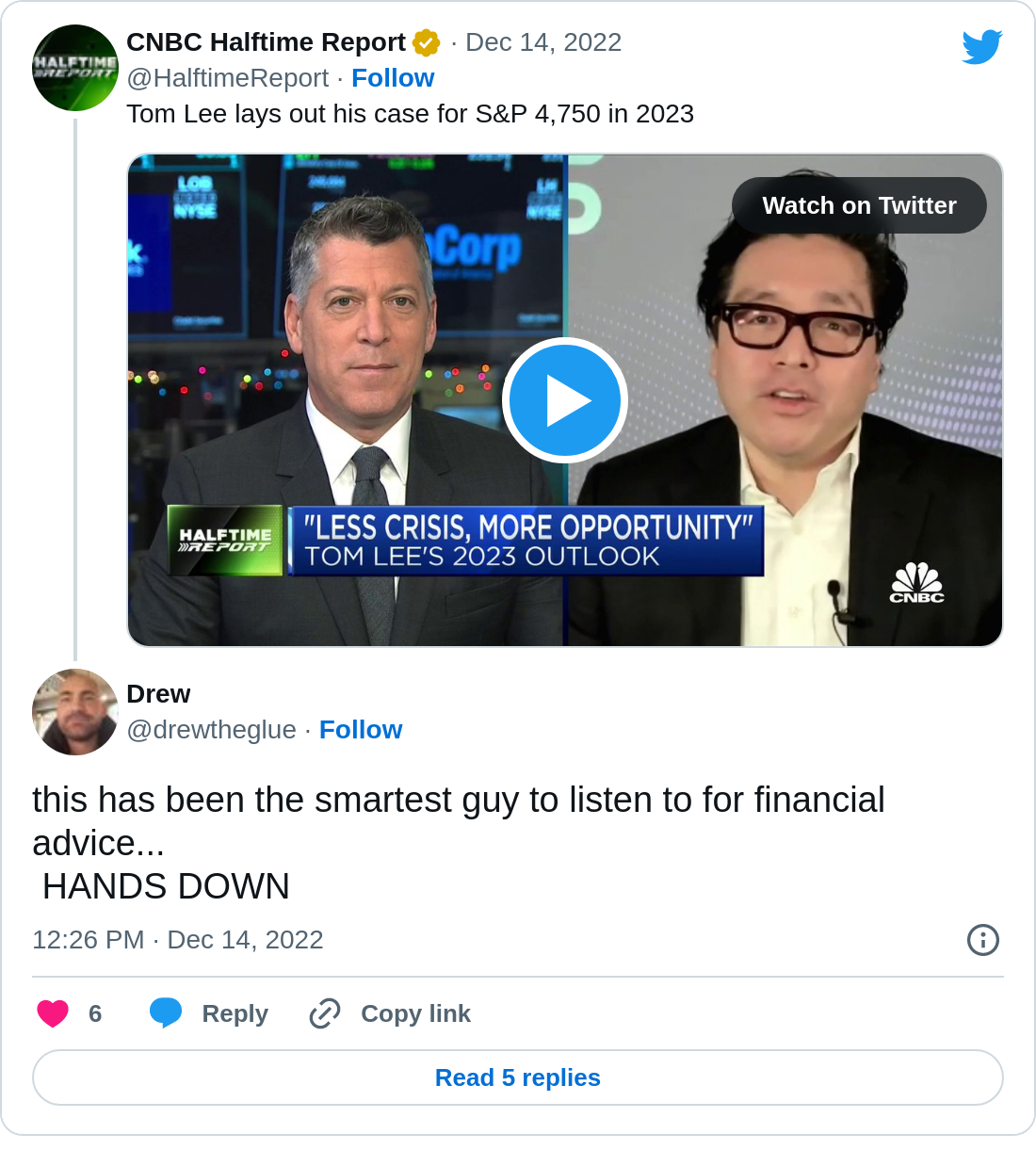Click the CNBC Halftime Report profile avatar

(x=74, y=67)
